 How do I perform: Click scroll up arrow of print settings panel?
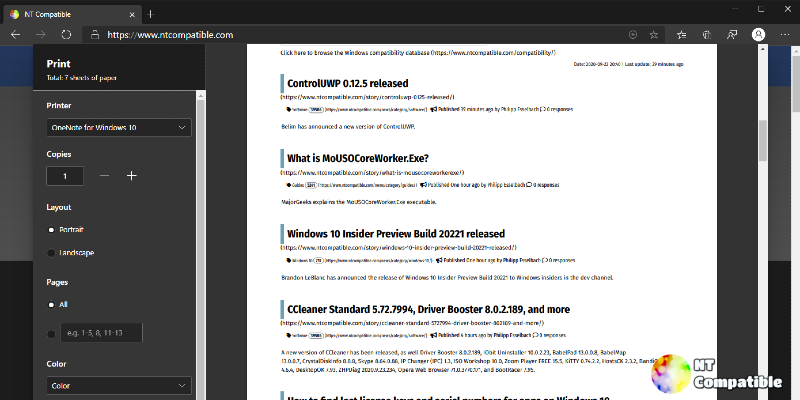(x=201, y=95)
